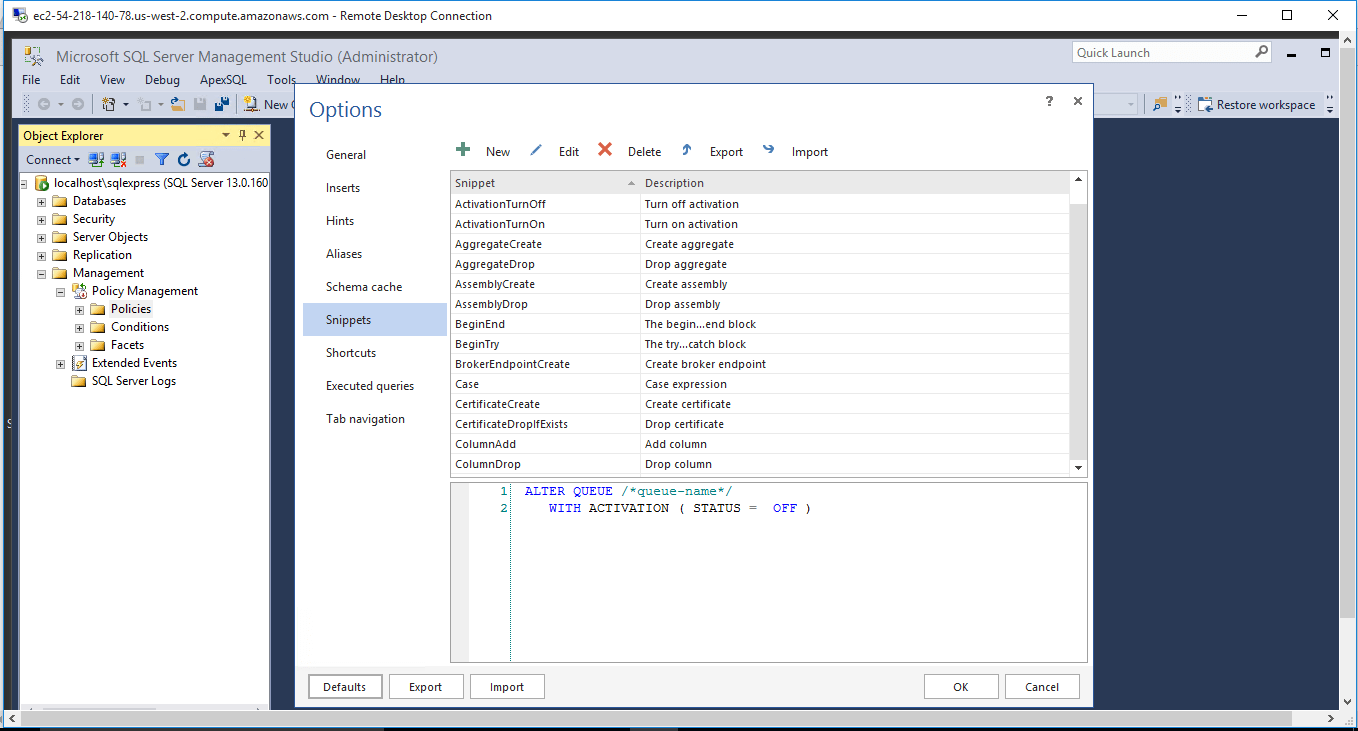Select the Schema cache options page

point(364,287)
